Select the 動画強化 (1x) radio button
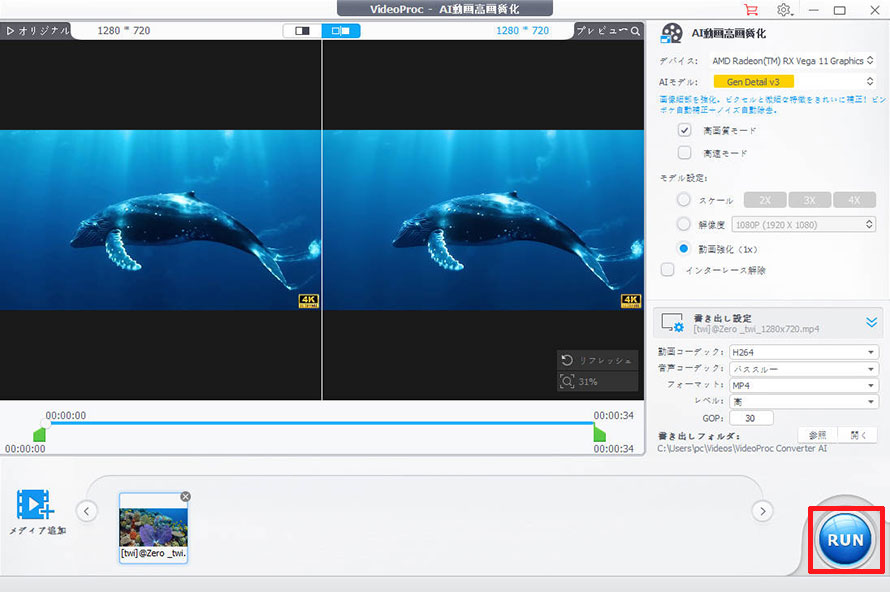The image size is (890, 592). pyautogui.click(x=684, y=249)
